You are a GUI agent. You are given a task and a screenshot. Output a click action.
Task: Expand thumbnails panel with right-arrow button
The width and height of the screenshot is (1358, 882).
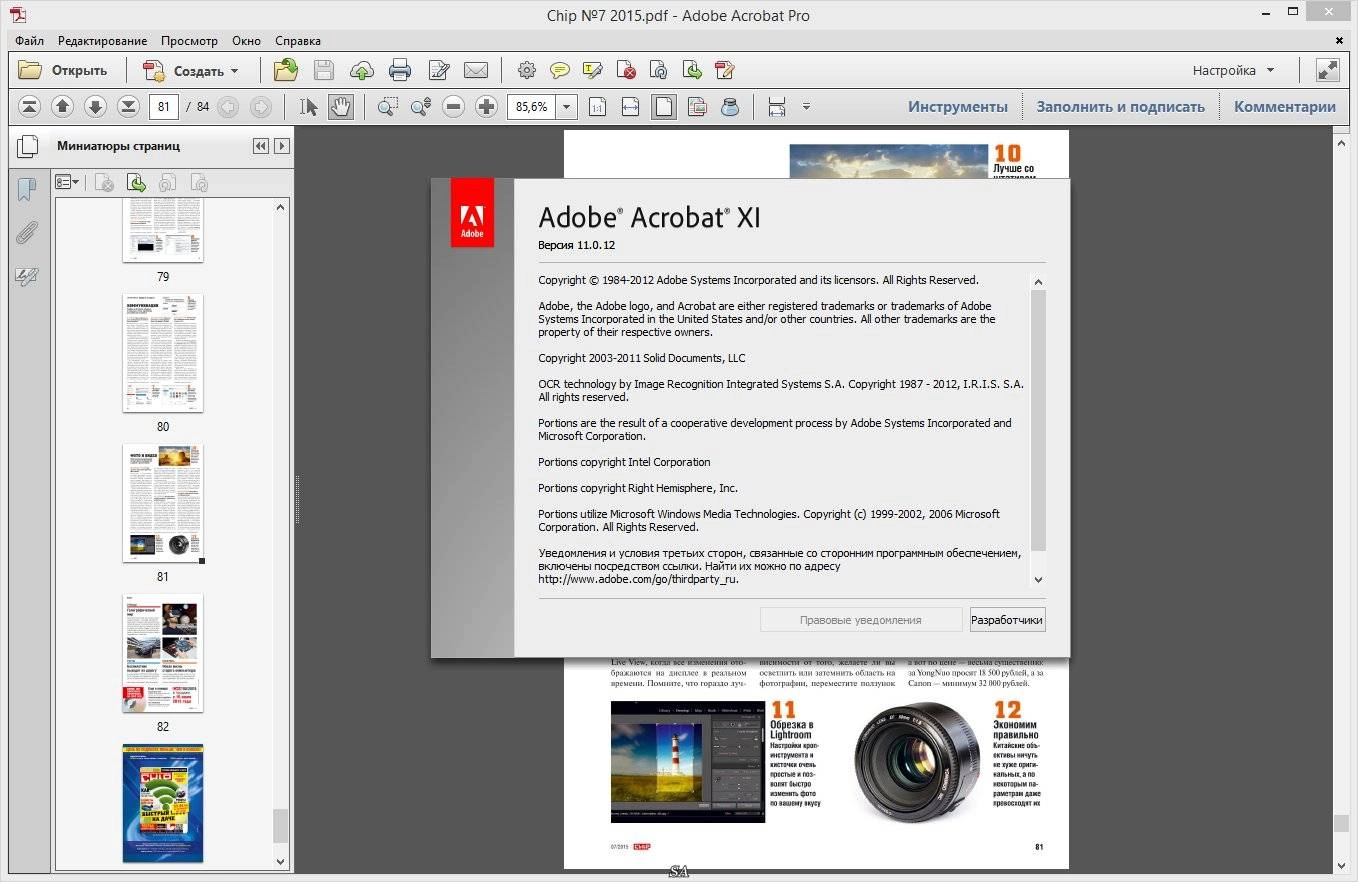(x=282, y=146)
